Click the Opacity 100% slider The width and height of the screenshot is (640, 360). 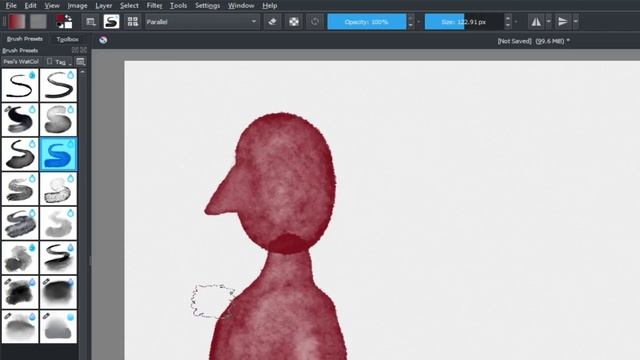click(x=367, y=22)
